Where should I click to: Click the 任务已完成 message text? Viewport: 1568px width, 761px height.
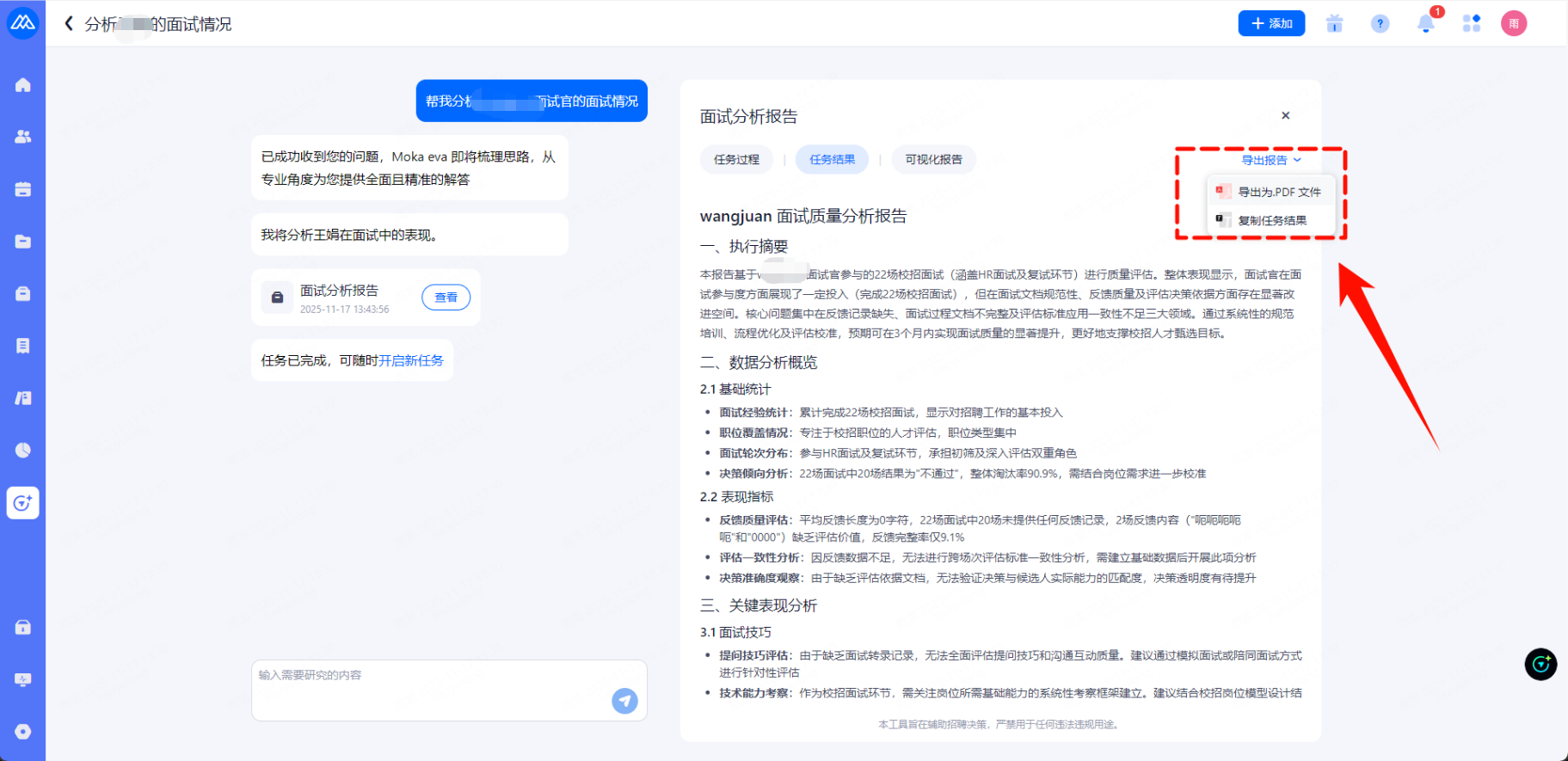pos(353,360)
